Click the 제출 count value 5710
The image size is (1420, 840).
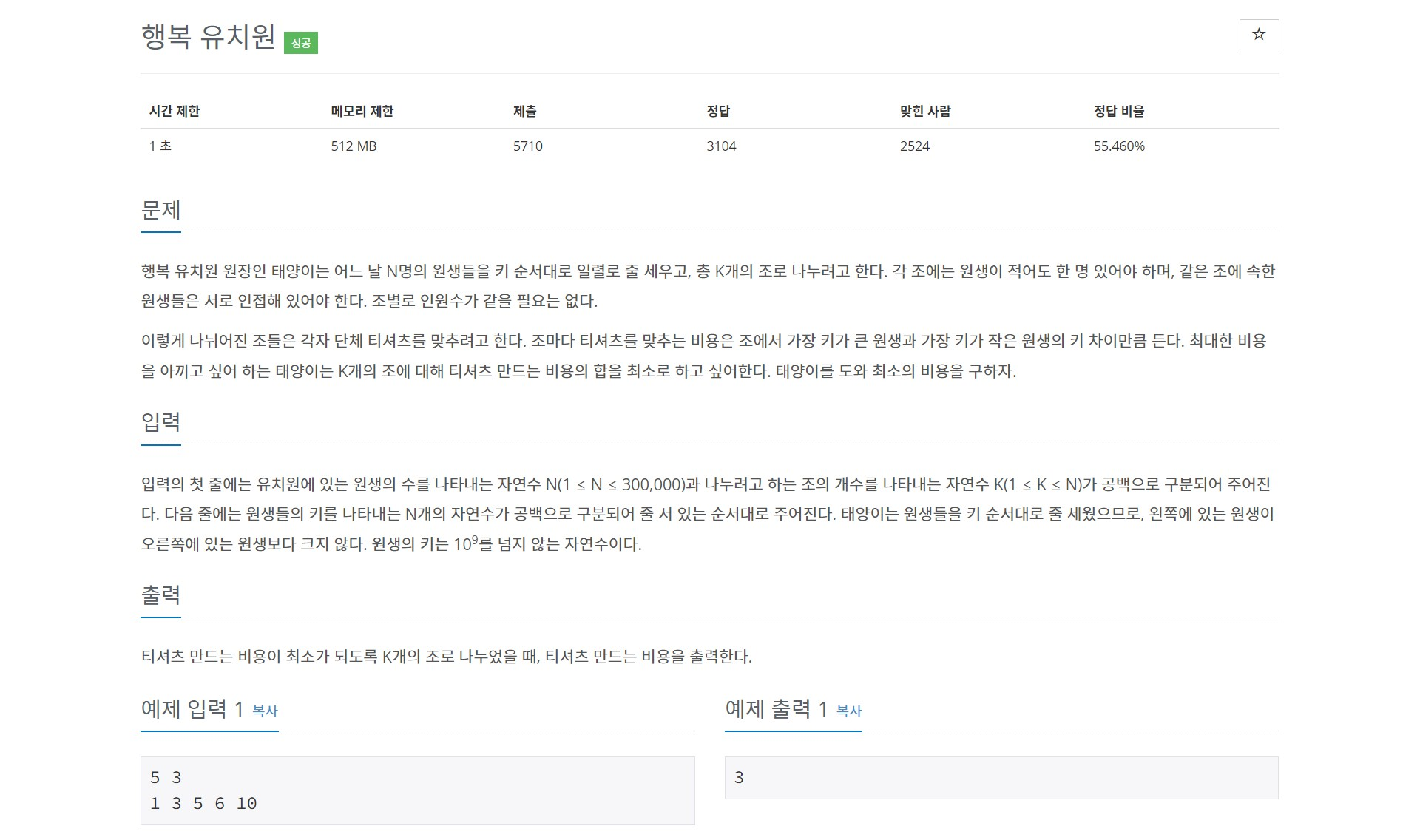pos(527,146)
